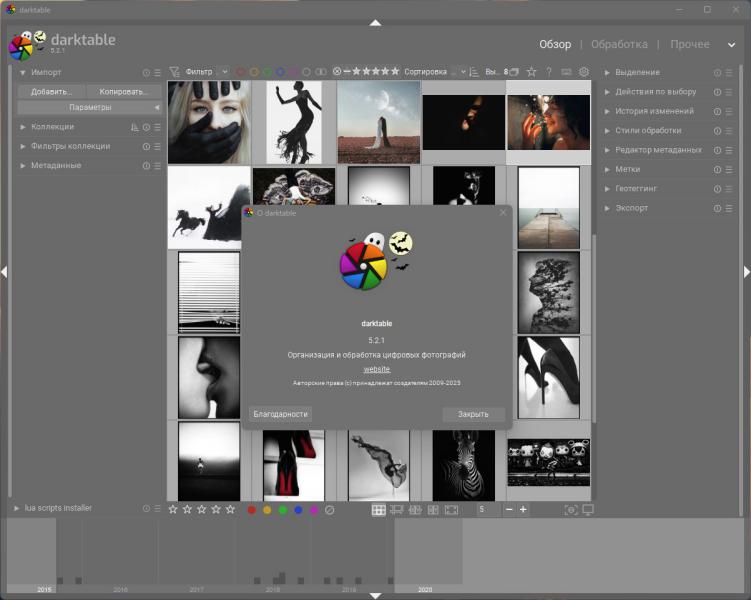This screenshot has height=600, width=751.
Task: Click the Import panel reset icon
Action: point(146,73)
